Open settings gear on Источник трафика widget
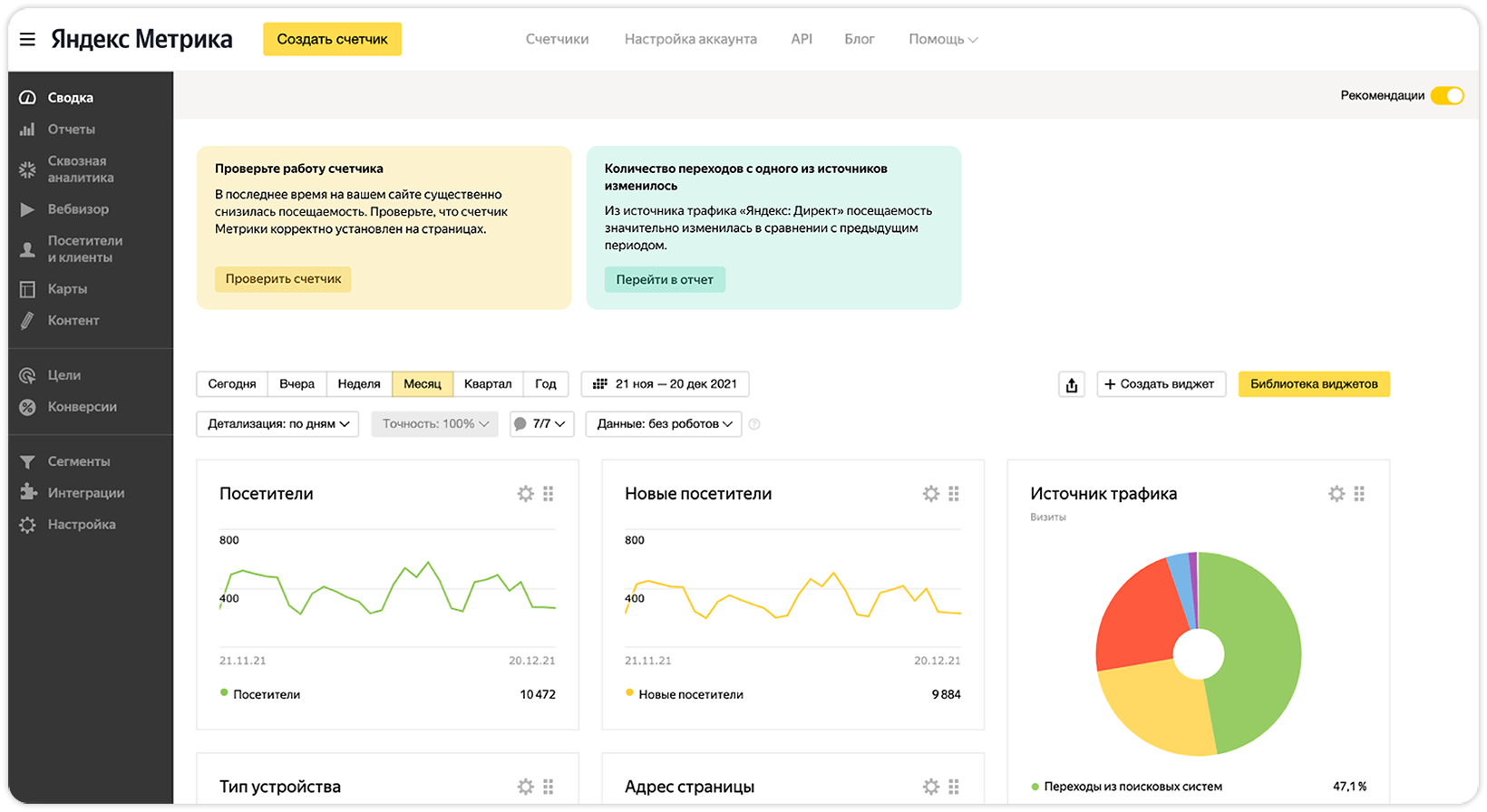 (1336, 494)
